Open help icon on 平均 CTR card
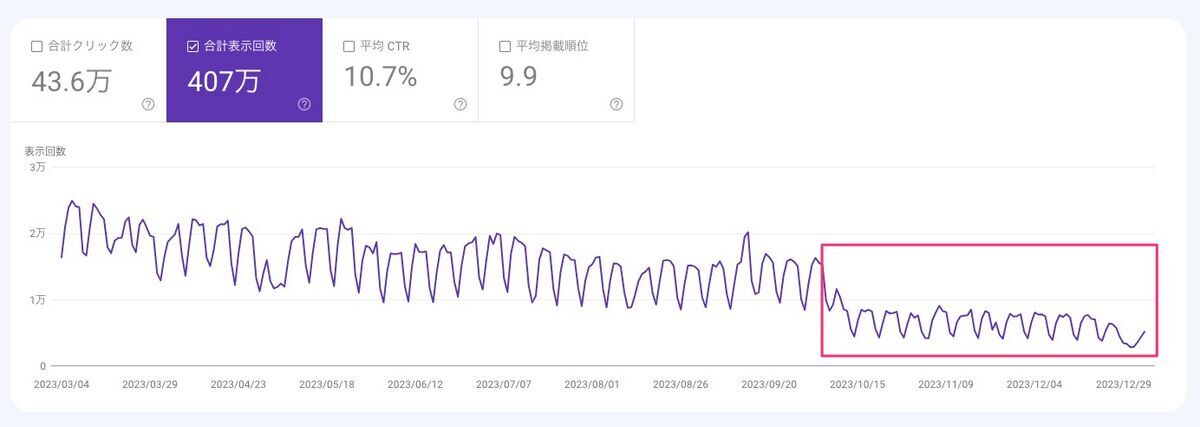 click(x=460, y=104)
